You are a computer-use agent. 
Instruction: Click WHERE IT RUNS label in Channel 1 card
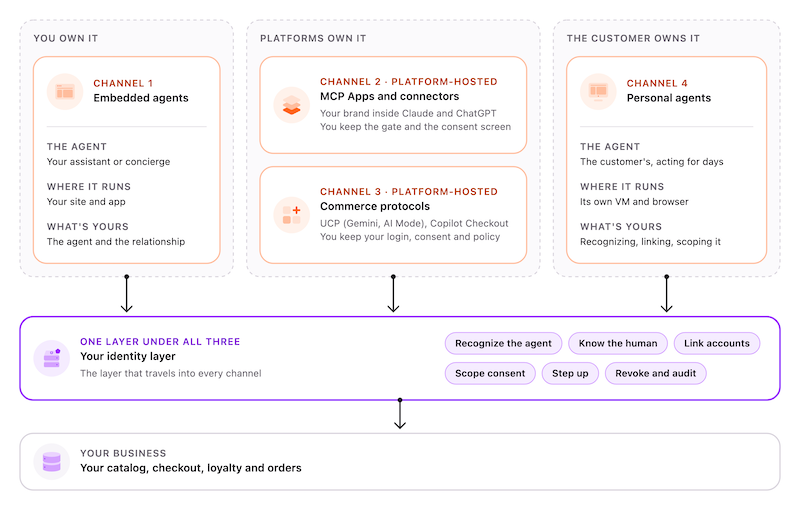(89, 187)
